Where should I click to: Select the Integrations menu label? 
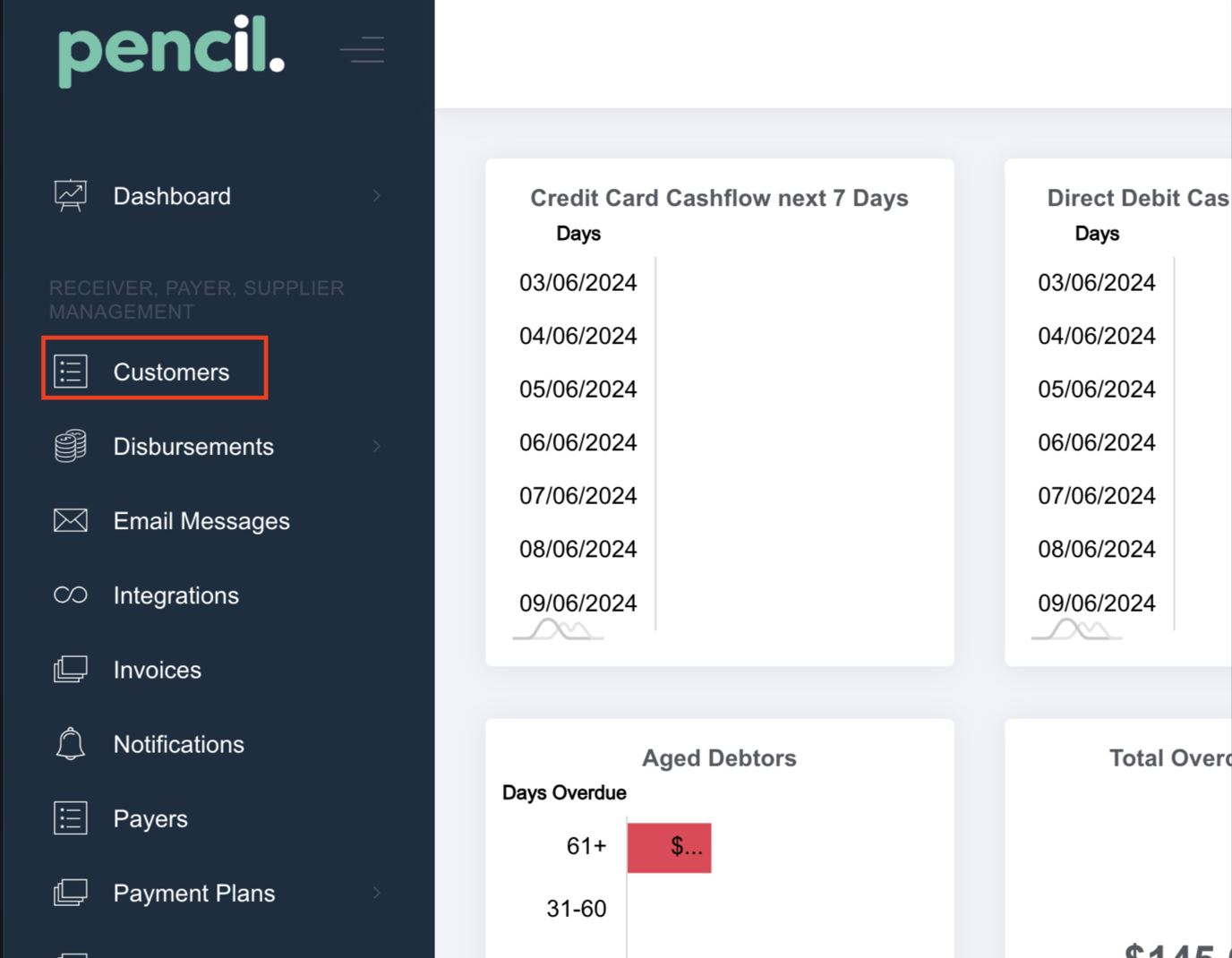coord(176,595)
